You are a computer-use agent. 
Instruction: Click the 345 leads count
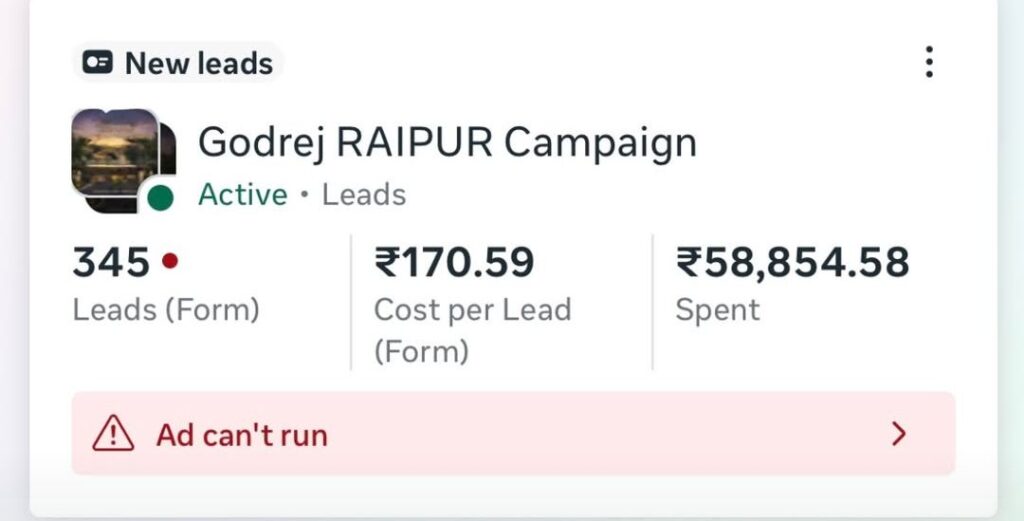pyautogui.click(x=111, y=263)
